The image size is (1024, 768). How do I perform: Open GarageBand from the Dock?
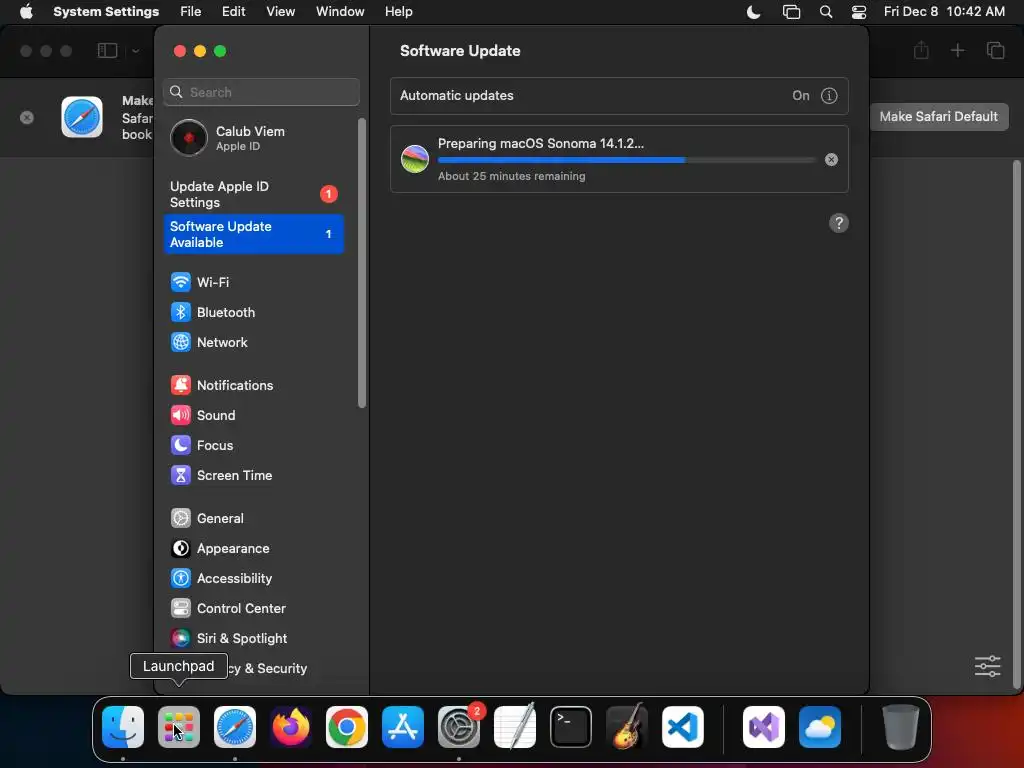click(x=627, y=727)
